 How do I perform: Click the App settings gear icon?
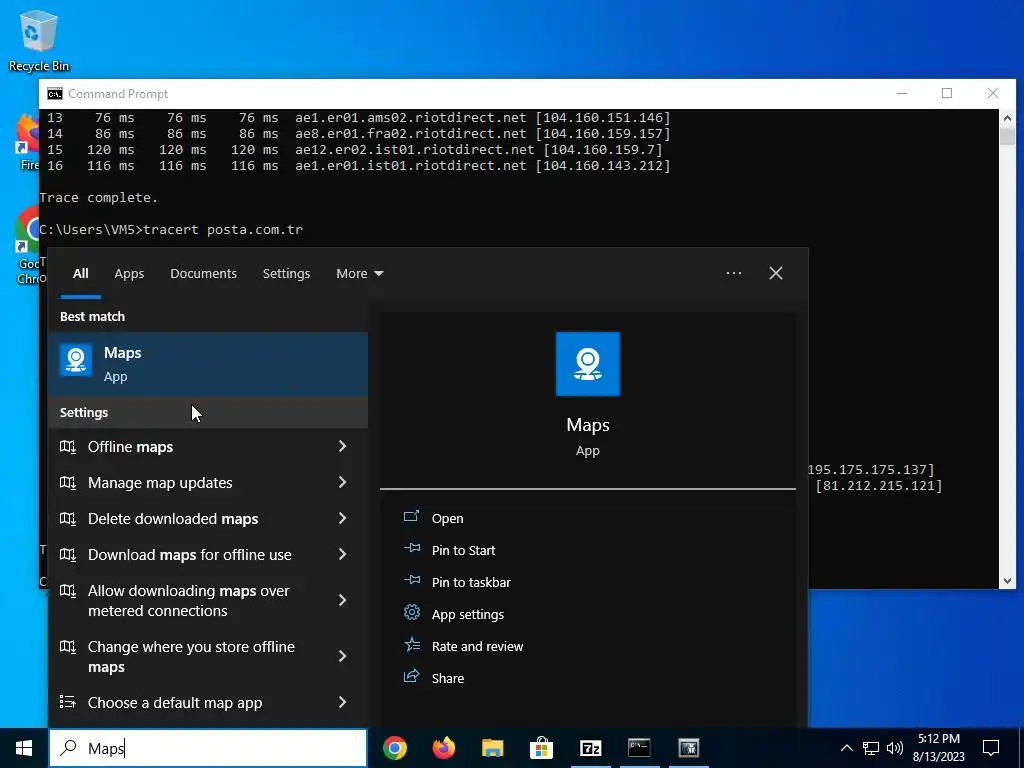(x=411, y=613)
